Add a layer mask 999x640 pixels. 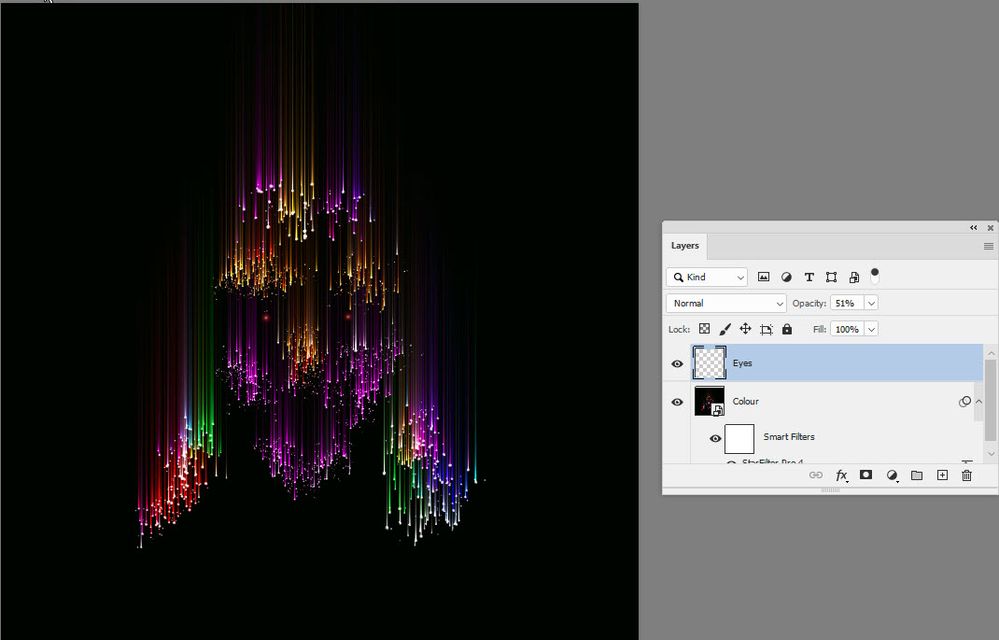(x=866, y=475)
